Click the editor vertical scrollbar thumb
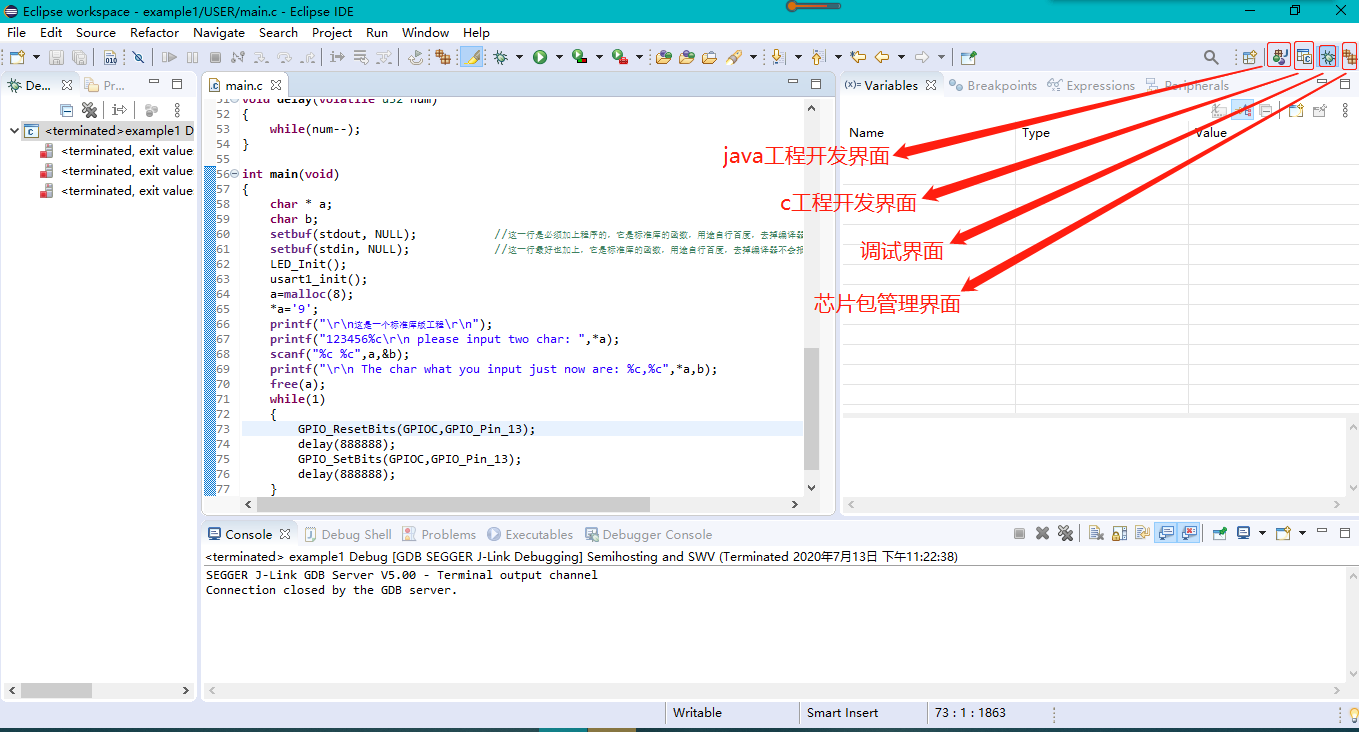Image resolution: width=1359 pixels, height=732 pixels. (x=811, y=408)
